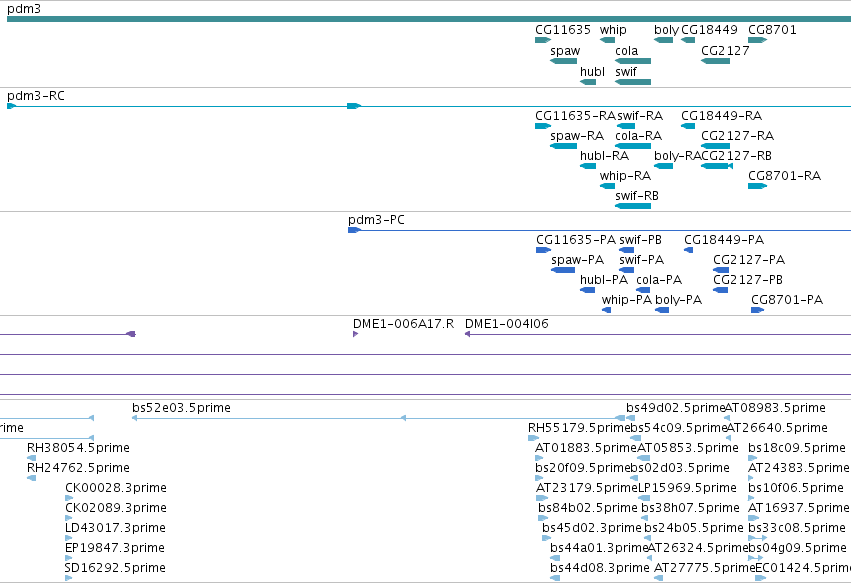851x583 pixels.
Task: Select the pdm3 gene bar
Action: pos(429,19)
